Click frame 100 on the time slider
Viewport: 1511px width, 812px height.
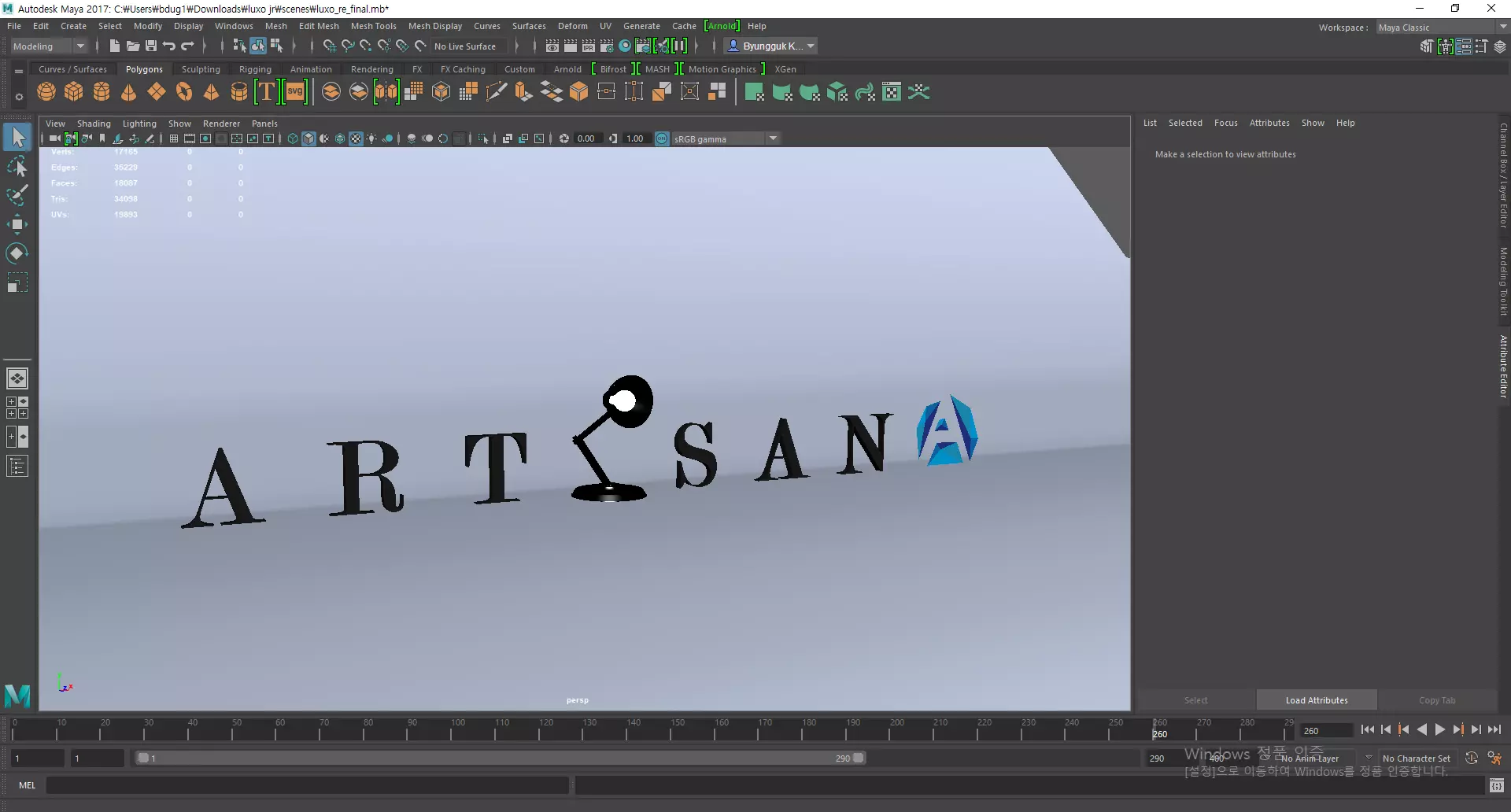(450, 730)
